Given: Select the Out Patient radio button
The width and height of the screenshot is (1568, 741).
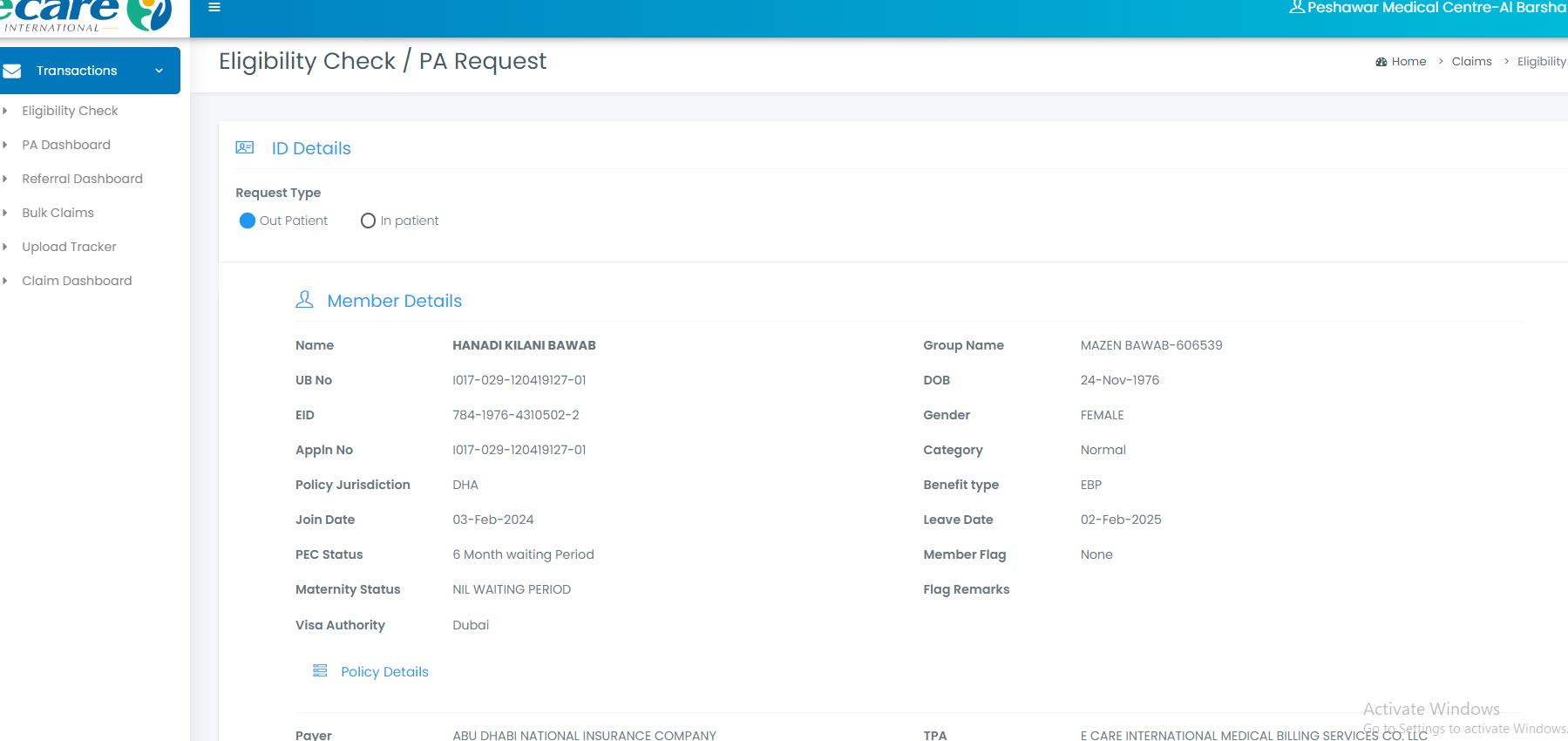Looking at the screenshot, I should coord(248,221).
